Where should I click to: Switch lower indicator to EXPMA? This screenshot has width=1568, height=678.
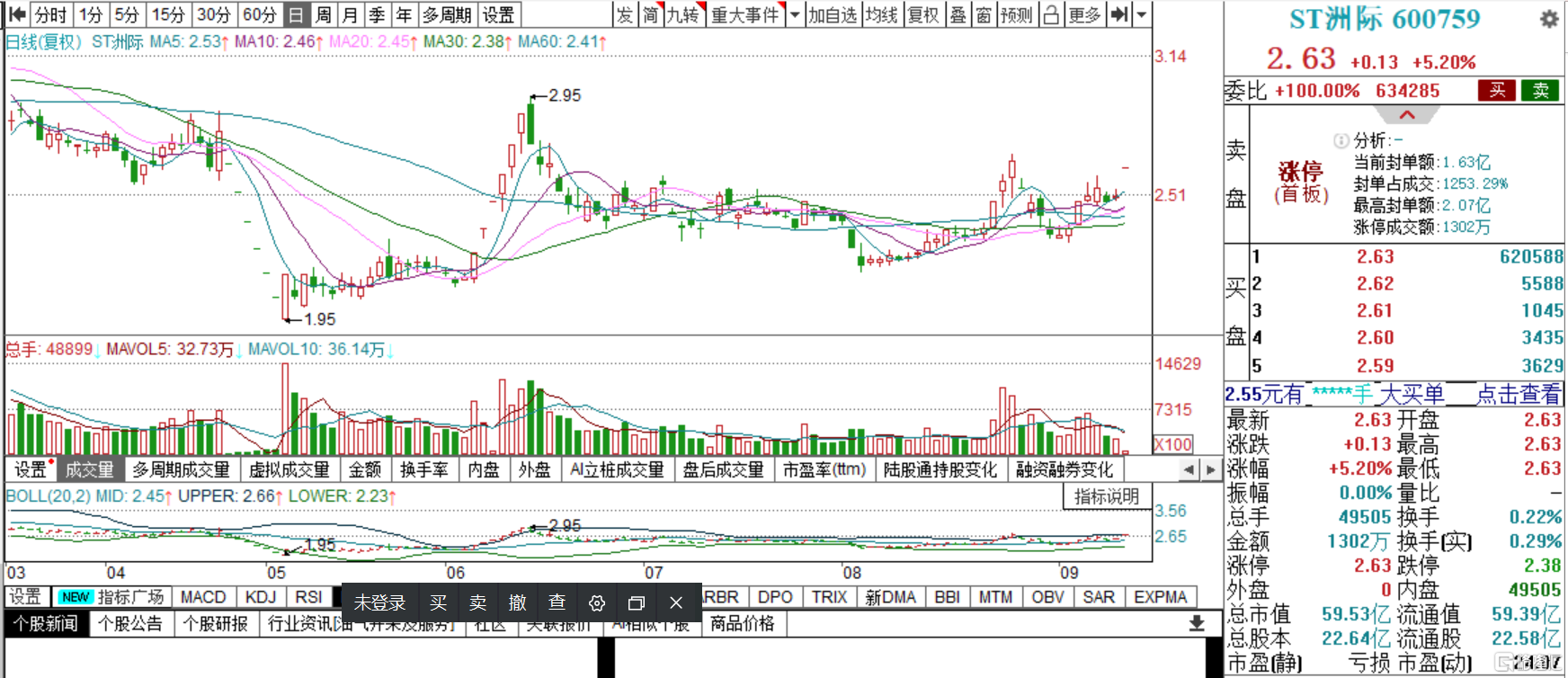1160,597
